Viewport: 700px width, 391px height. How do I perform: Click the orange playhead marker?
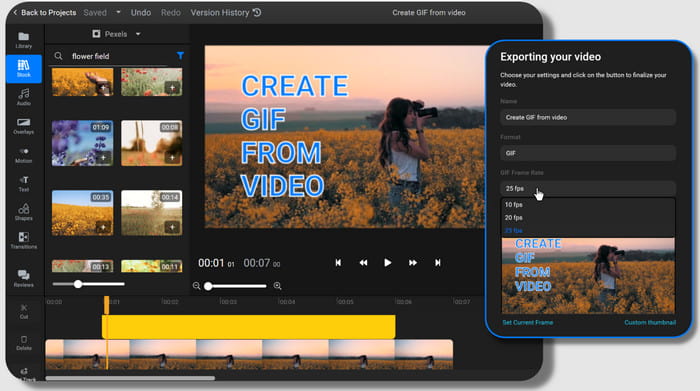(x=106, y=305)
